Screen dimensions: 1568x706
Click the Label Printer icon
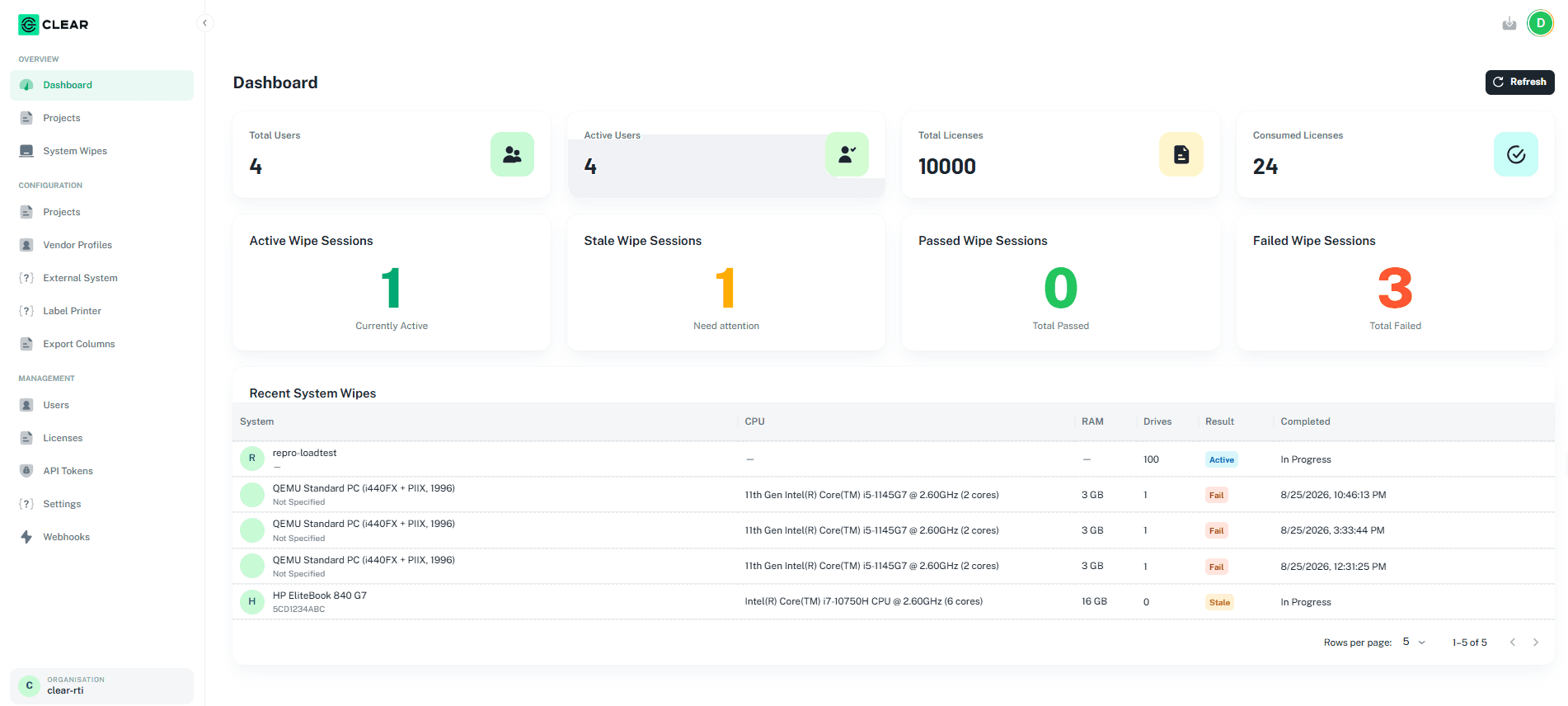click(x=26, y=311)
